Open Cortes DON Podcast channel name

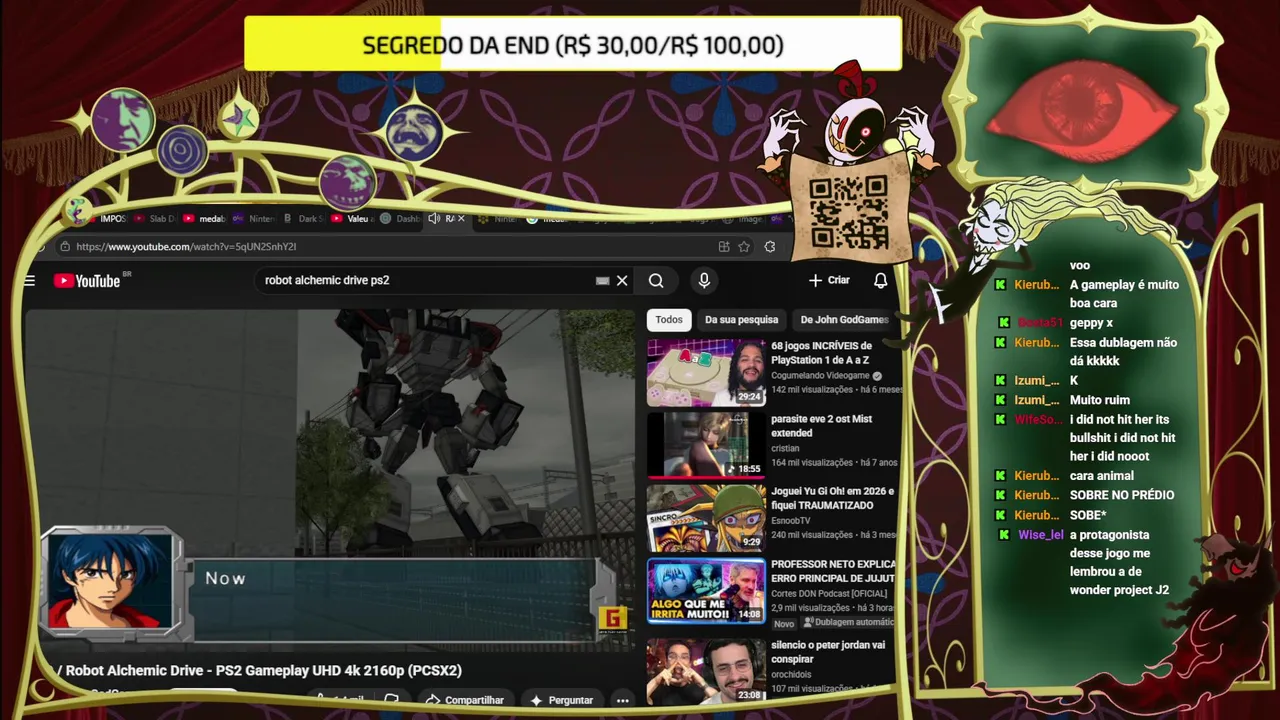829,594
